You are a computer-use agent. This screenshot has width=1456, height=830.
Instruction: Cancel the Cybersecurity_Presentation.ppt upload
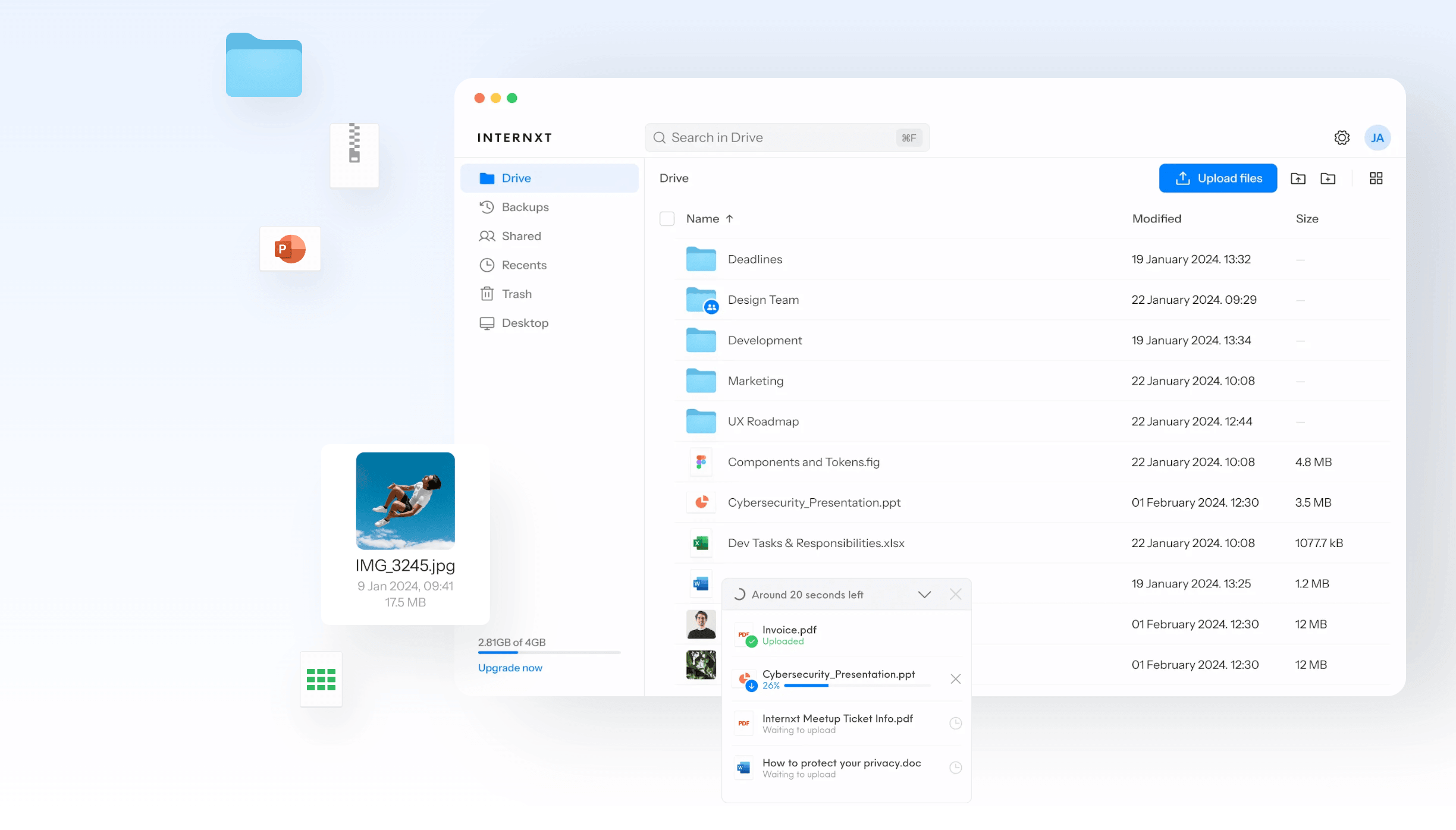pos(956,678)
